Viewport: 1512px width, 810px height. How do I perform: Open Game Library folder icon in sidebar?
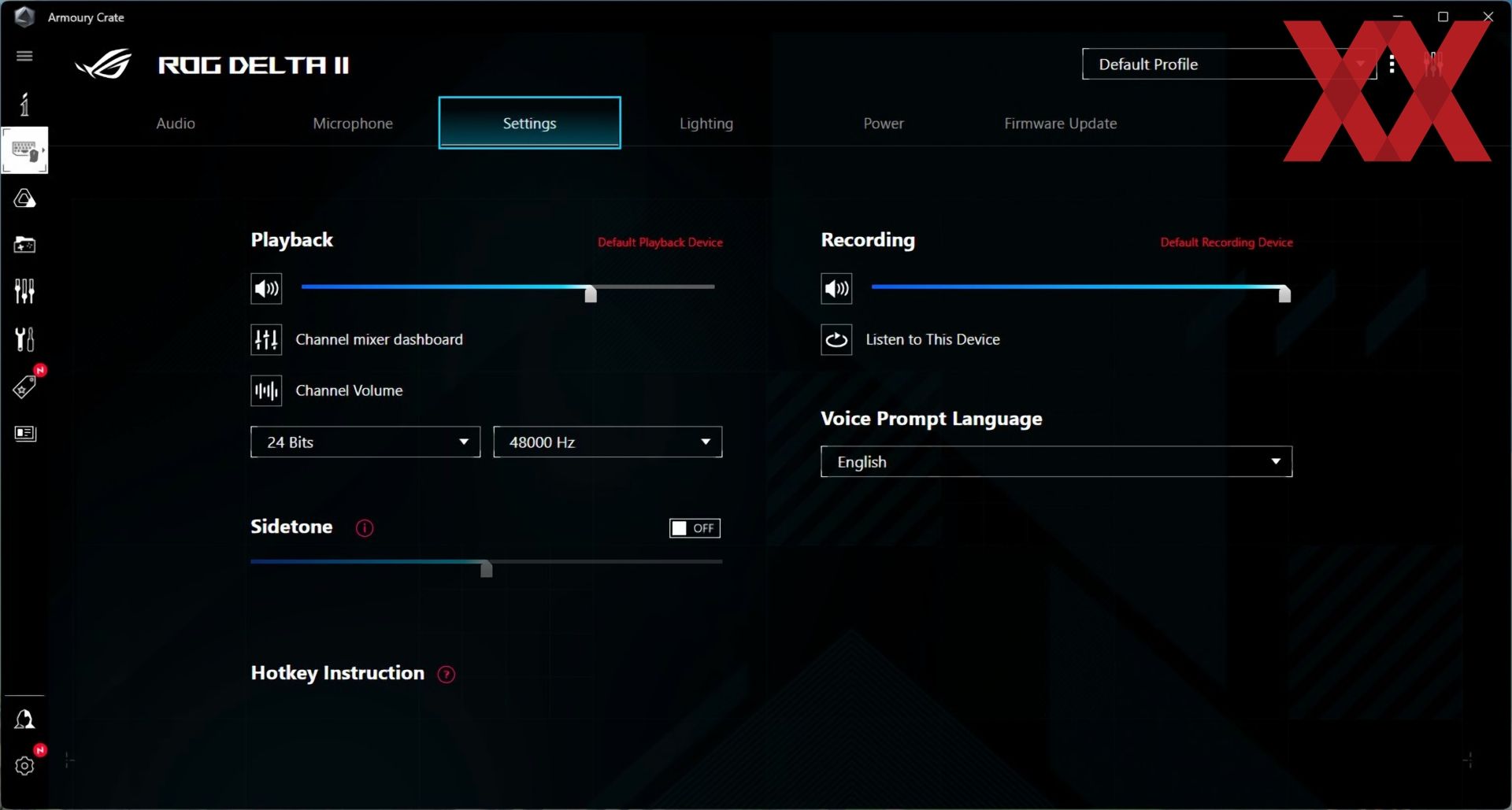tap(24, 245)
